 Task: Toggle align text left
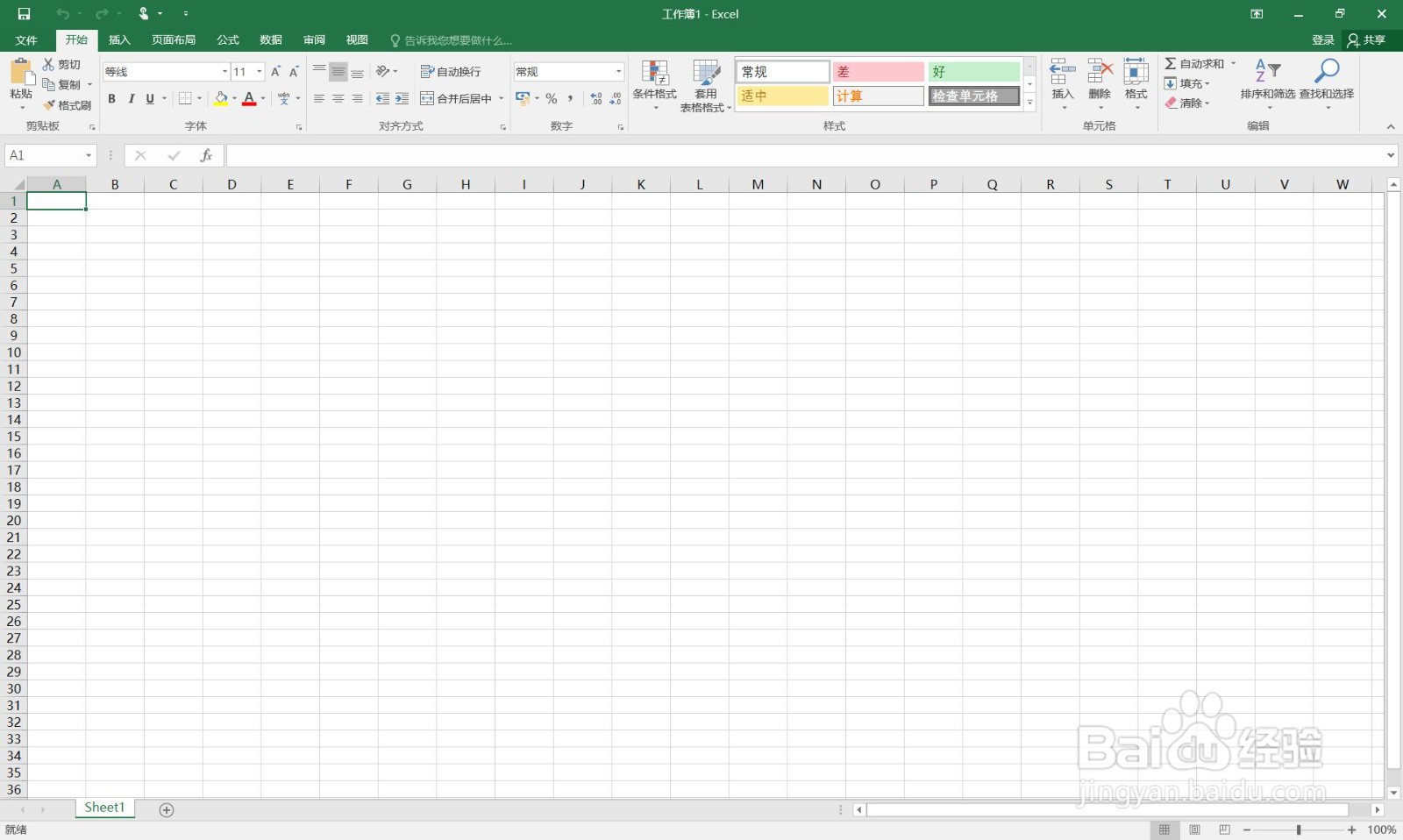click(x=319, y=99)
